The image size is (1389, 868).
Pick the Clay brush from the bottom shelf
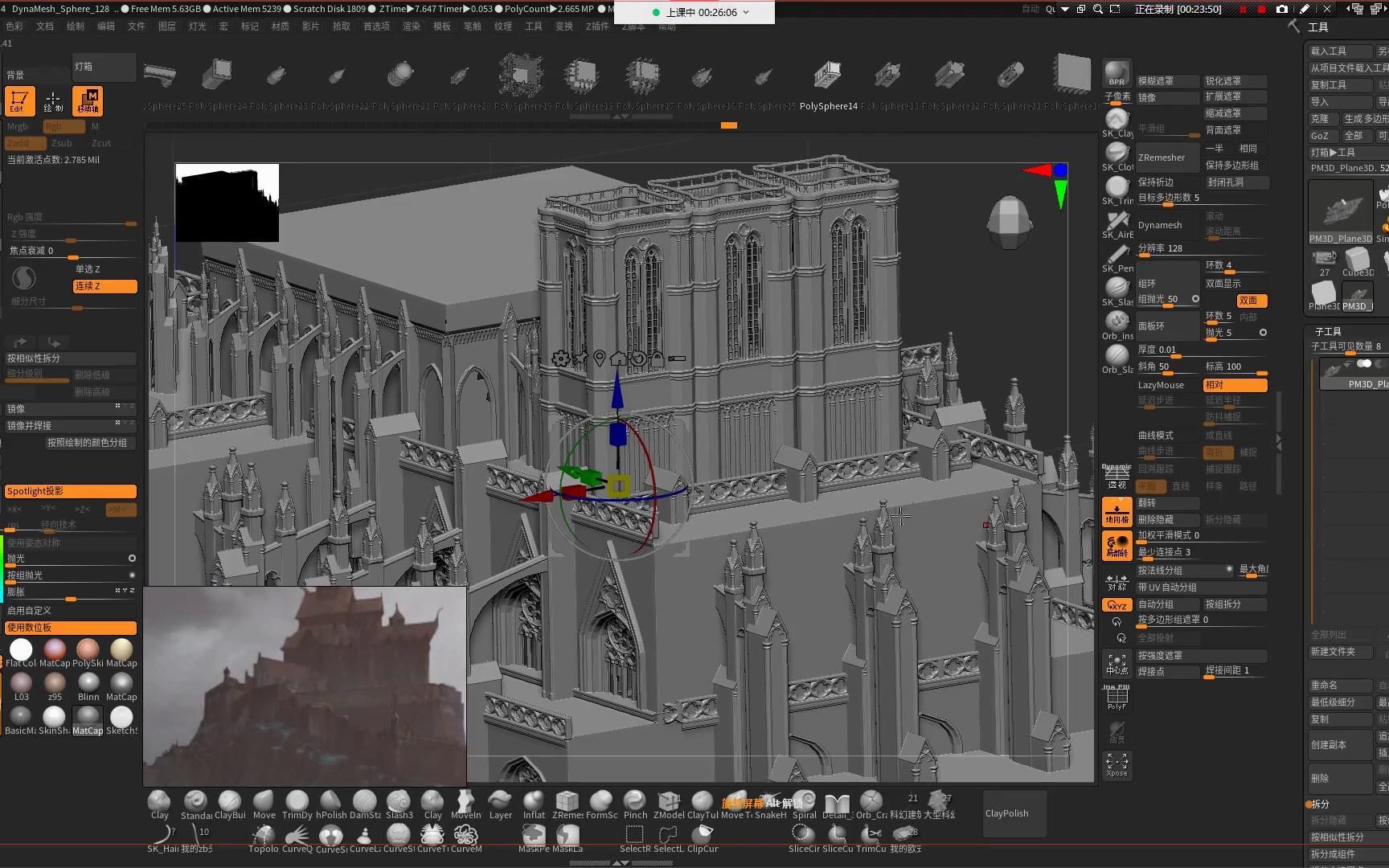coord(158,802)
